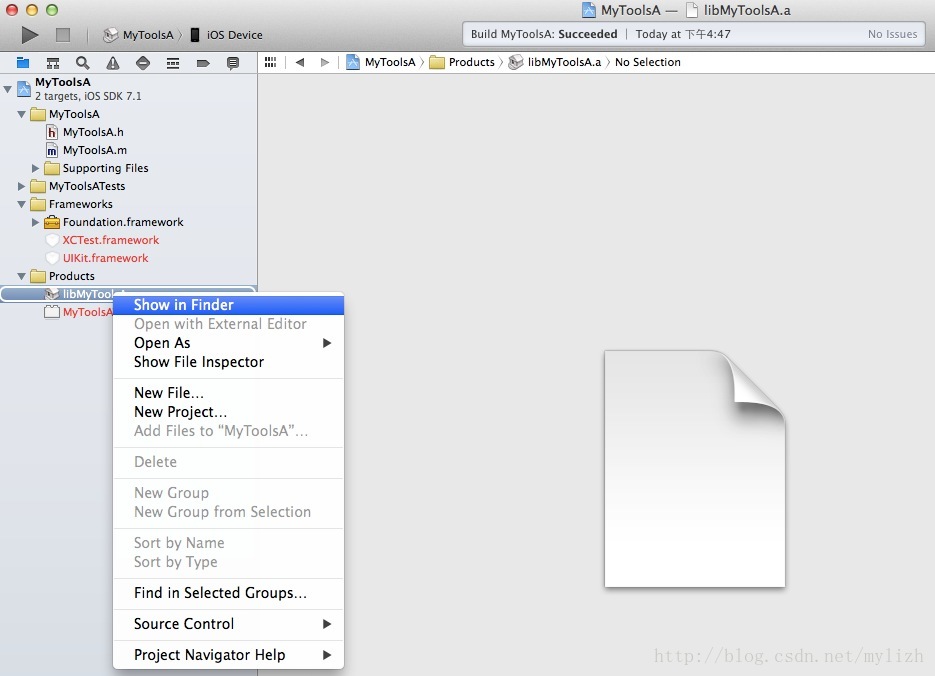
Task: Open the MyToolsA scheme selector
Action: tap(138, 35)
